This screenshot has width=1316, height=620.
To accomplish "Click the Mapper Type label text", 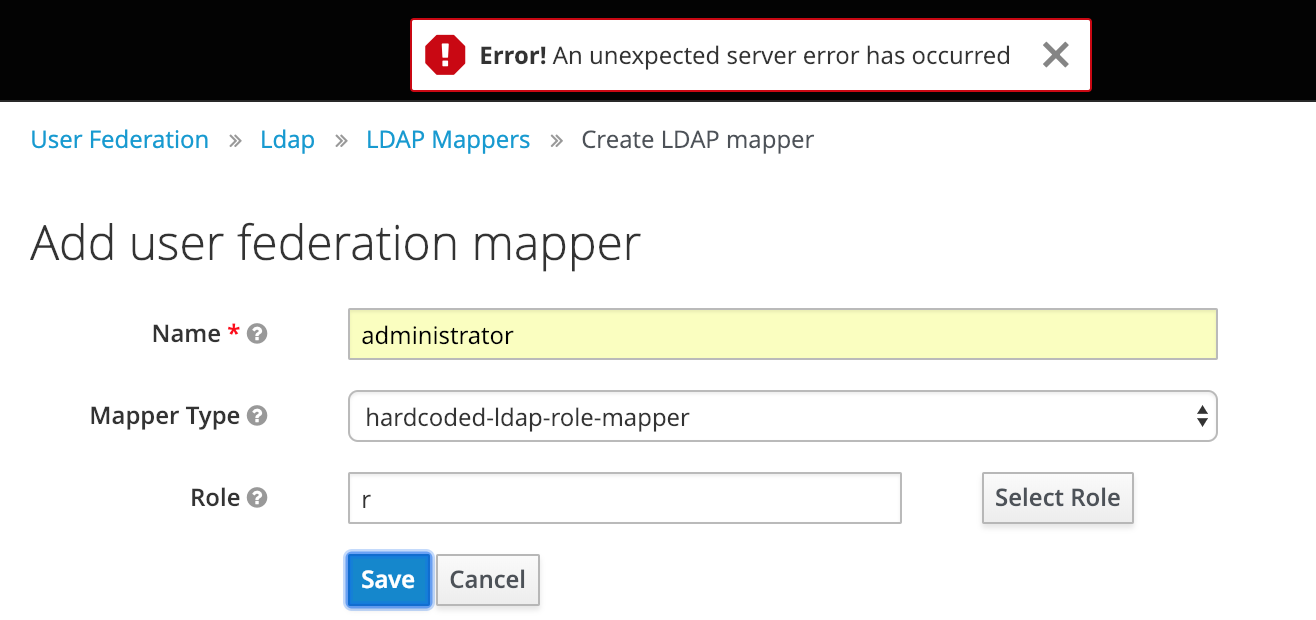I will 165,416.
